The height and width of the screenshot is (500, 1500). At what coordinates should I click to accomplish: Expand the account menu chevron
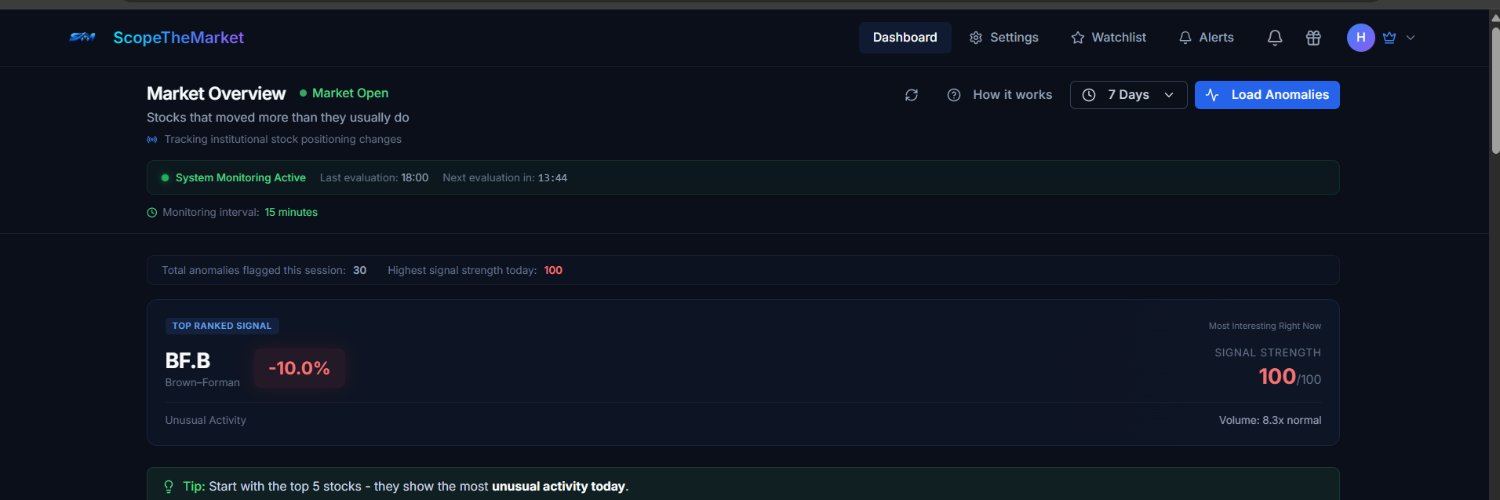coord(1411,38)
